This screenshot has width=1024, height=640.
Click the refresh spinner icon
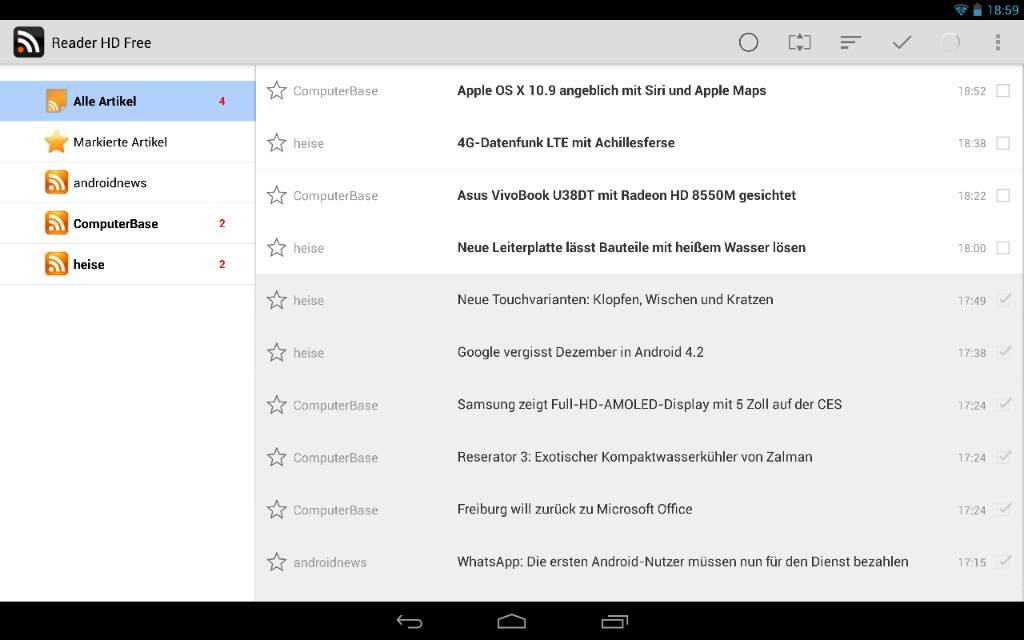(950, 42)
